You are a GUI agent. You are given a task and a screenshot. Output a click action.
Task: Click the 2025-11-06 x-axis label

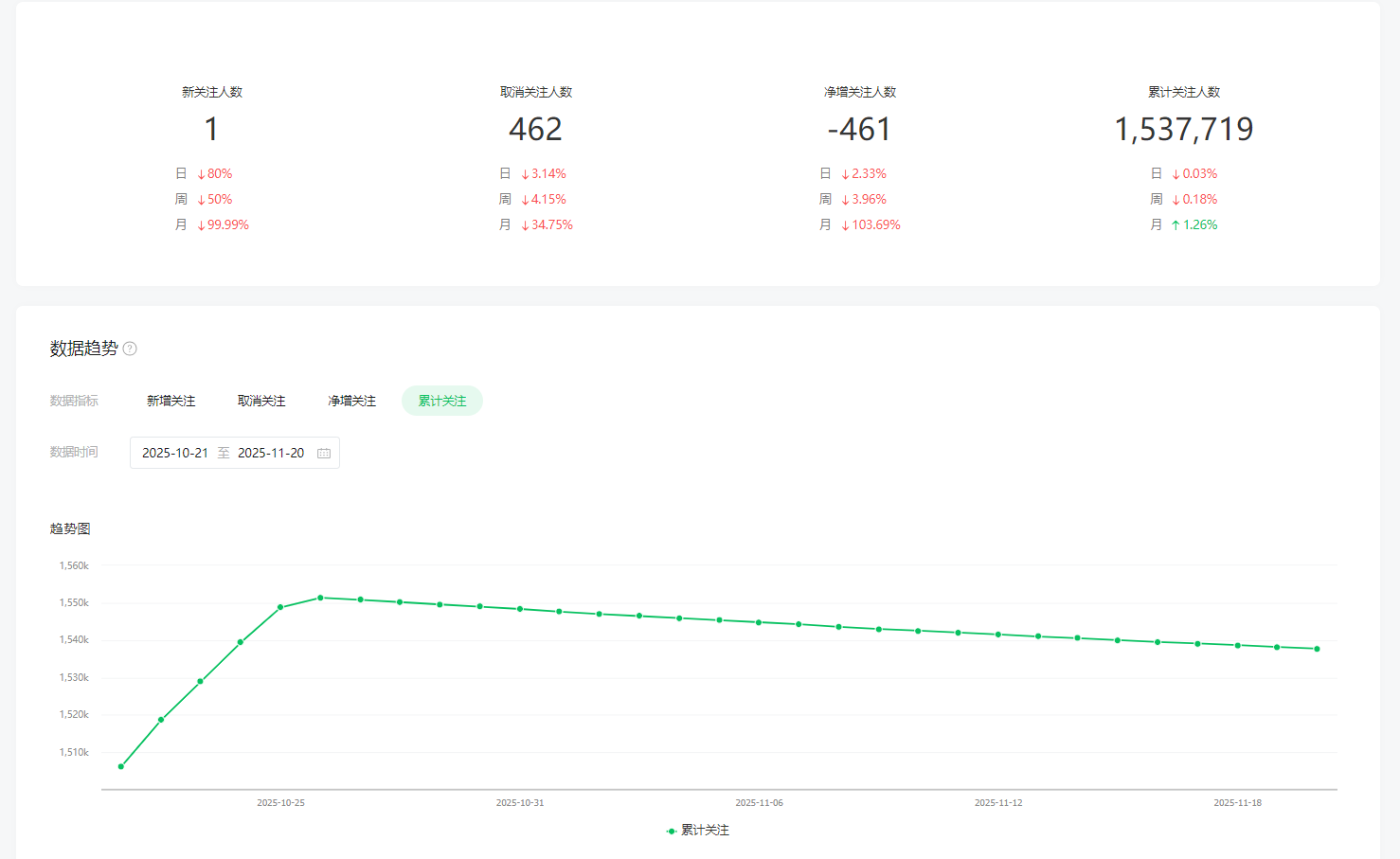pyautogui.click(x=759, y=803)
